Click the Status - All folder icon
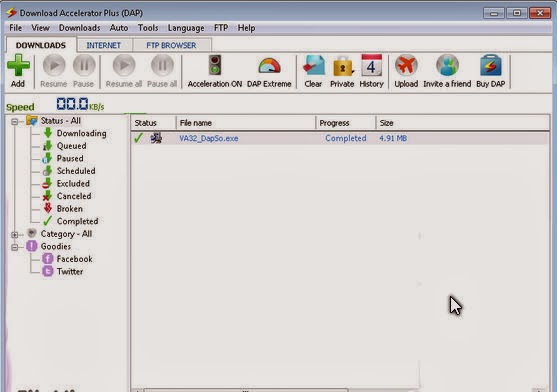Viewport: 557px width, 392px height. point(32,121)
